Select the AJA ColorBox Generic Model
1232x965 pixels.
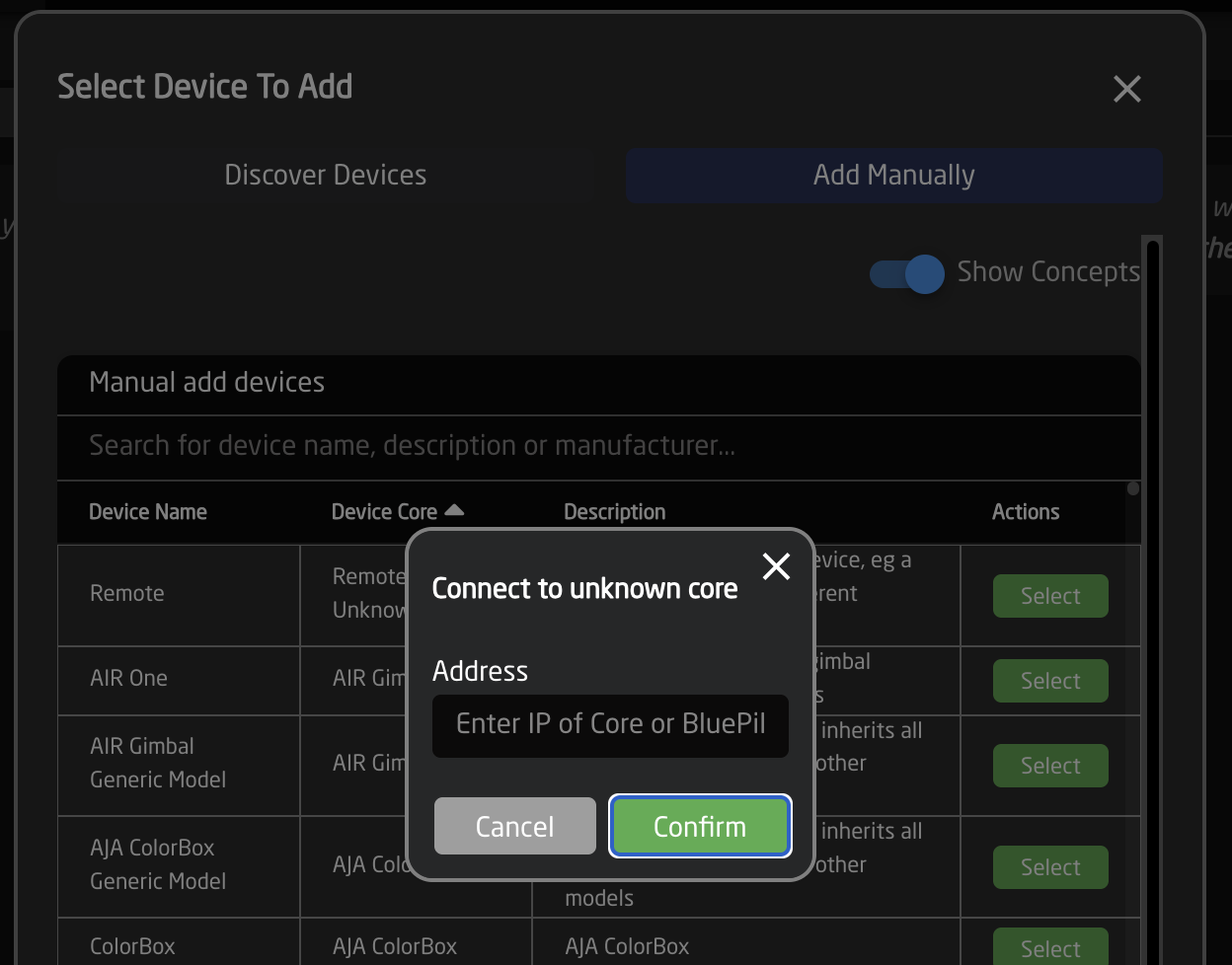(1049, 867)
